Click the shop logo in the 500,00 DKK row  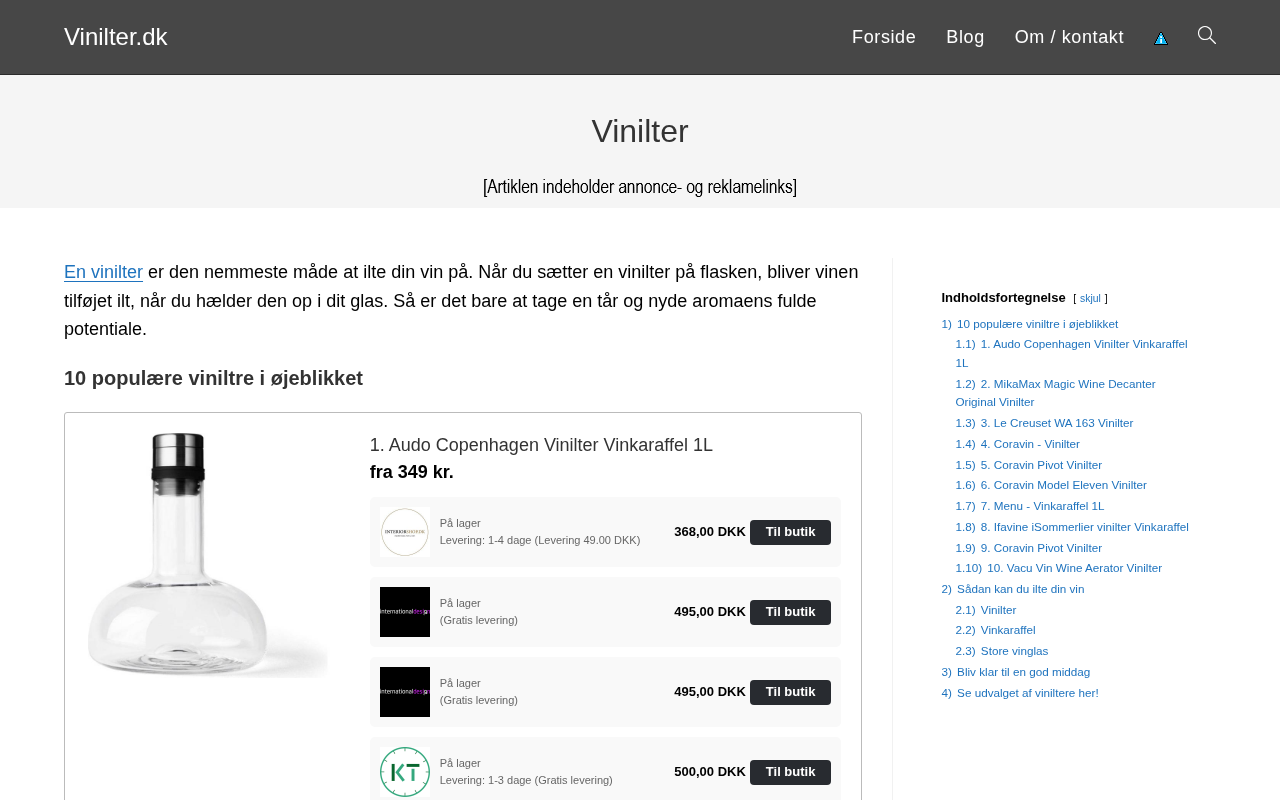pyautogui.click(x=405, y=772)
